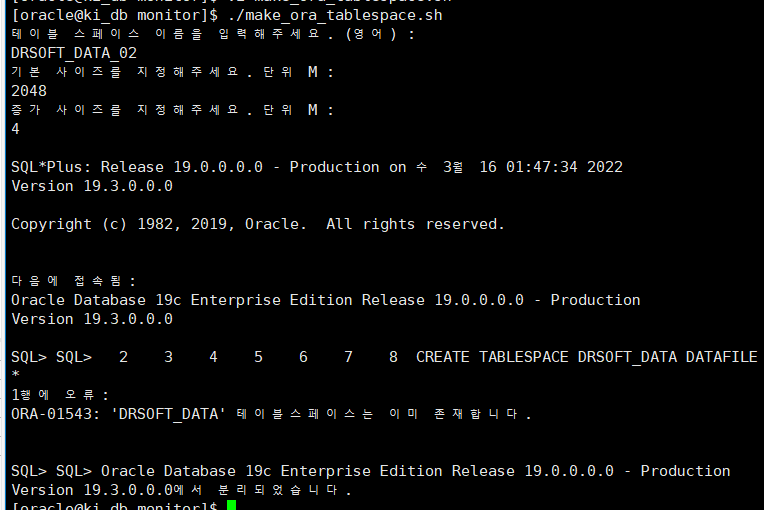Click the 테이블 스페이스 이름을 입력해주세요 prompt
Viewport: 764px width, 510px height.
(213, 34)
